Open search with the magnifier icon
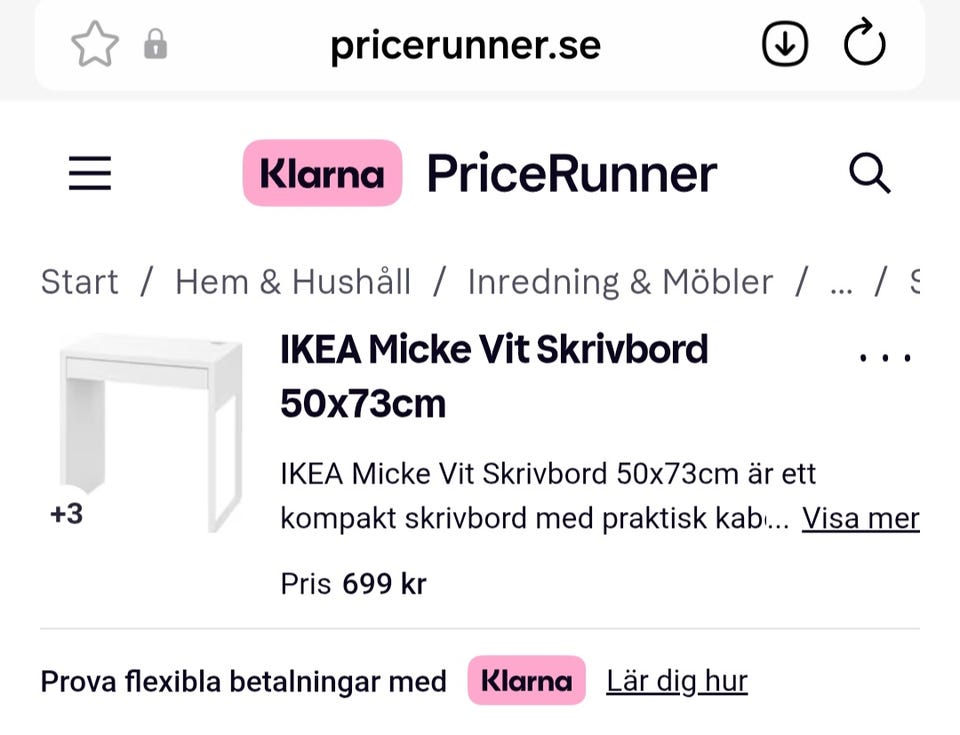Screen dimensions: 960x735 (869, 173)
